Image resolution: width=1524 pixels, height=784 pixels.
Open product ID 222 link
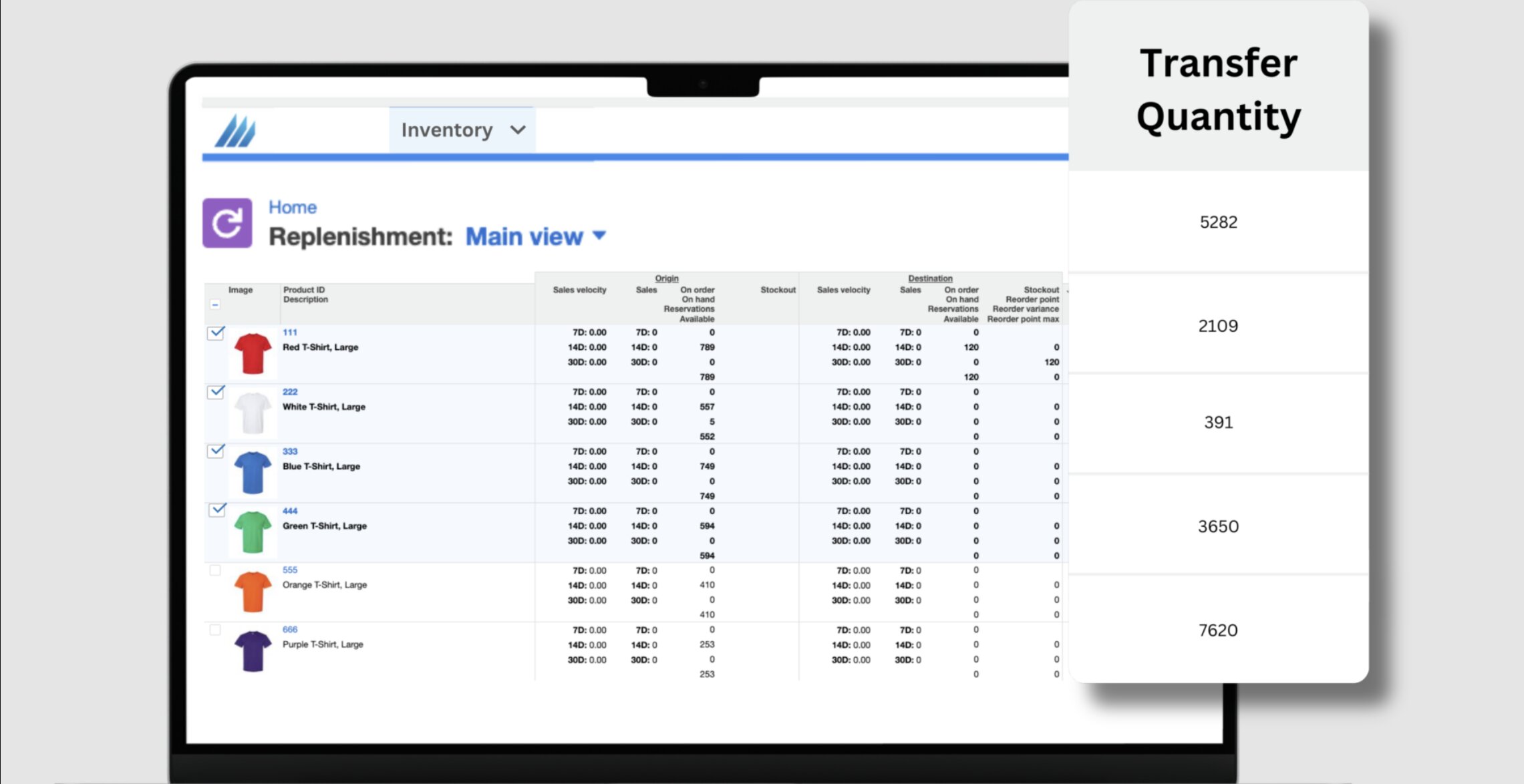[x=290, y=392]
